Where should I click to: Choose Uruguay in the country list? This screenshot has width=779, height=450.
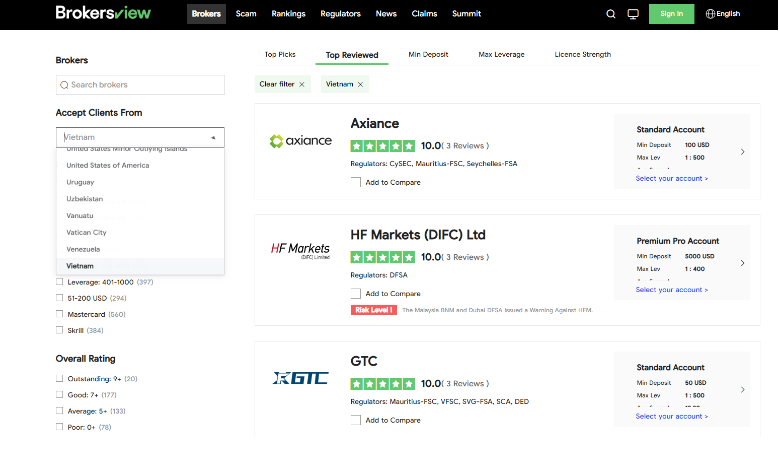pos(140,182)
